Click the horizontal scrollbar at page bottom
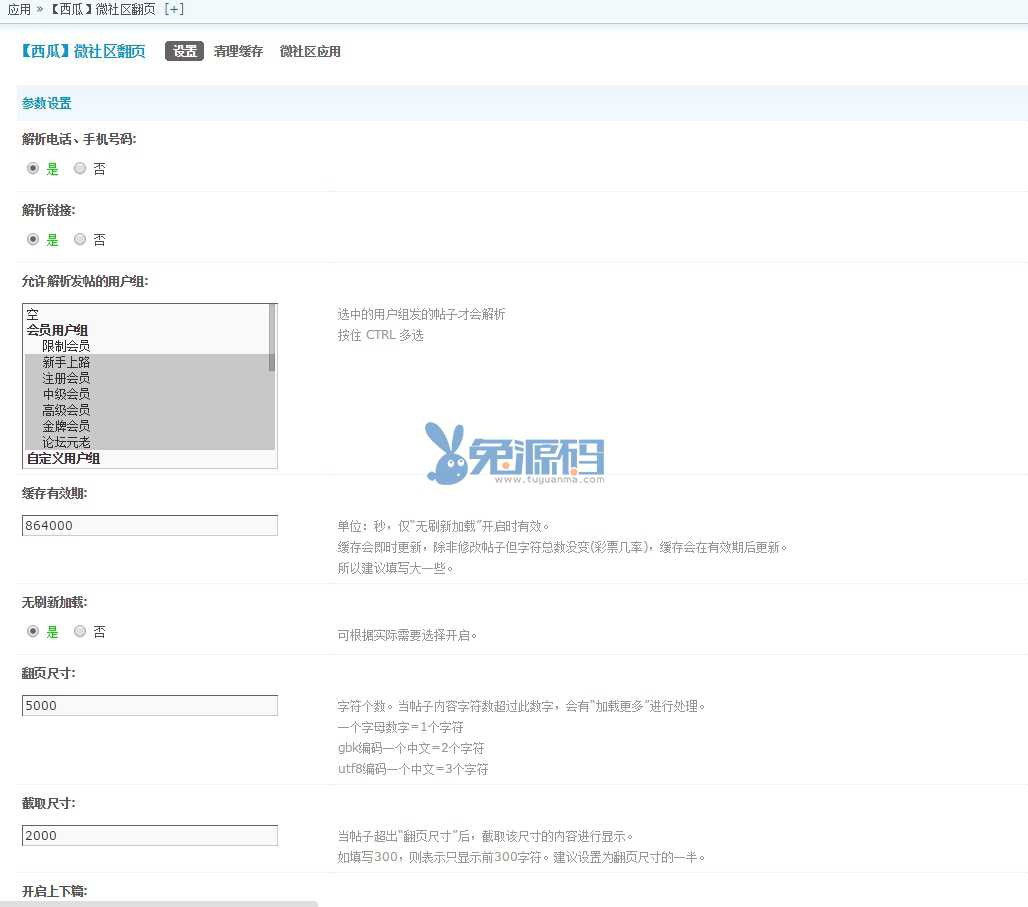Image resolution: width=1028 pixels, height=907 pixels. coord(159,904)
